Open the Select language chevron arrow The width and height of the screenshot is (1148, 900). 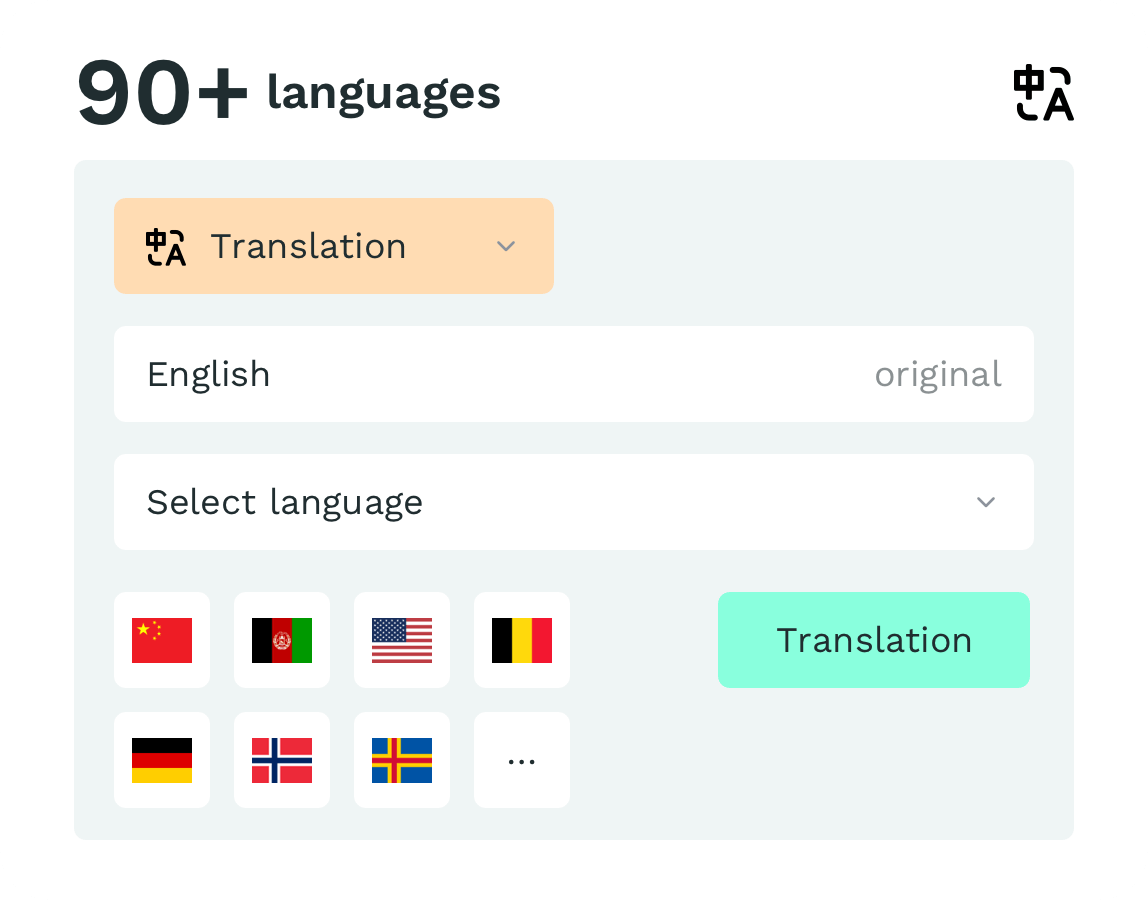[x=986, y=502]
